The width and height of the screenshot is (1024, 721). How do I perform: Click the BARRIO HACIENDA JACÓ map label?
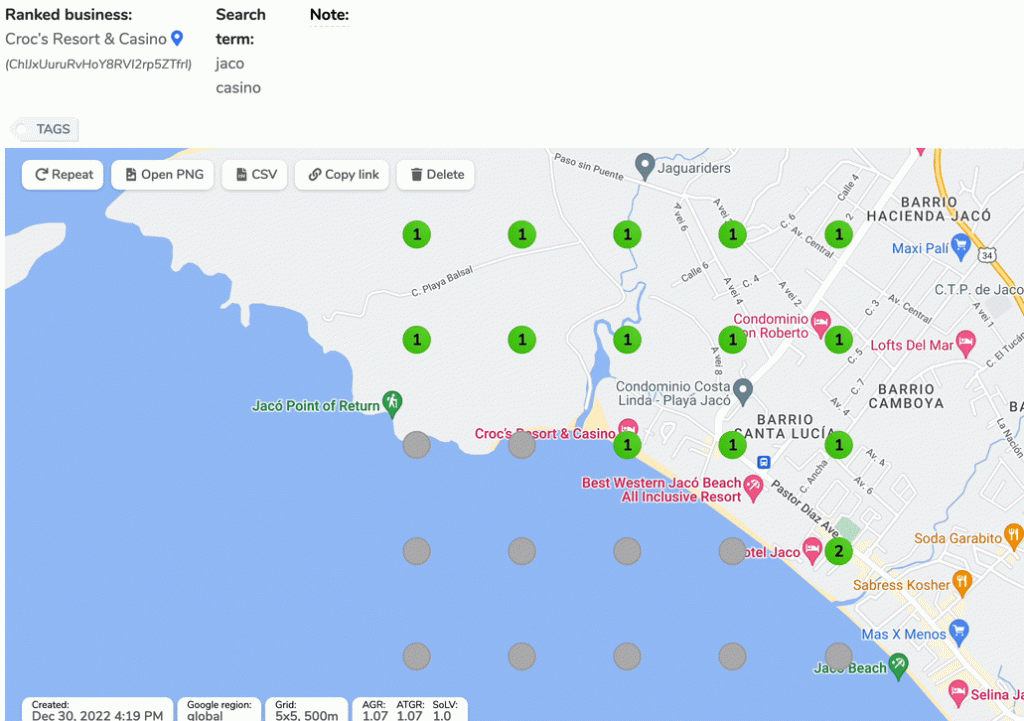pos(928,209)
